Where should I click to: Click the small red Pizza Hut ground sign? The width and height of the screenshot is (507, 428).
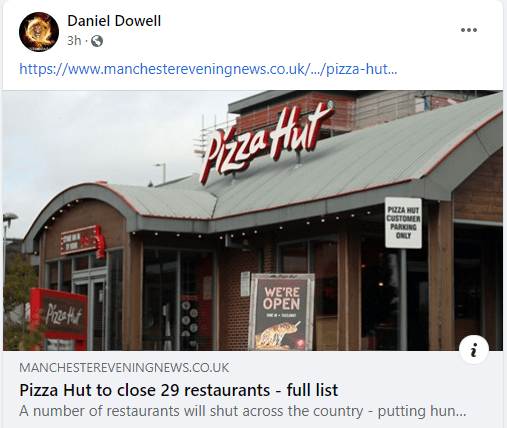(x=59, y=317)
